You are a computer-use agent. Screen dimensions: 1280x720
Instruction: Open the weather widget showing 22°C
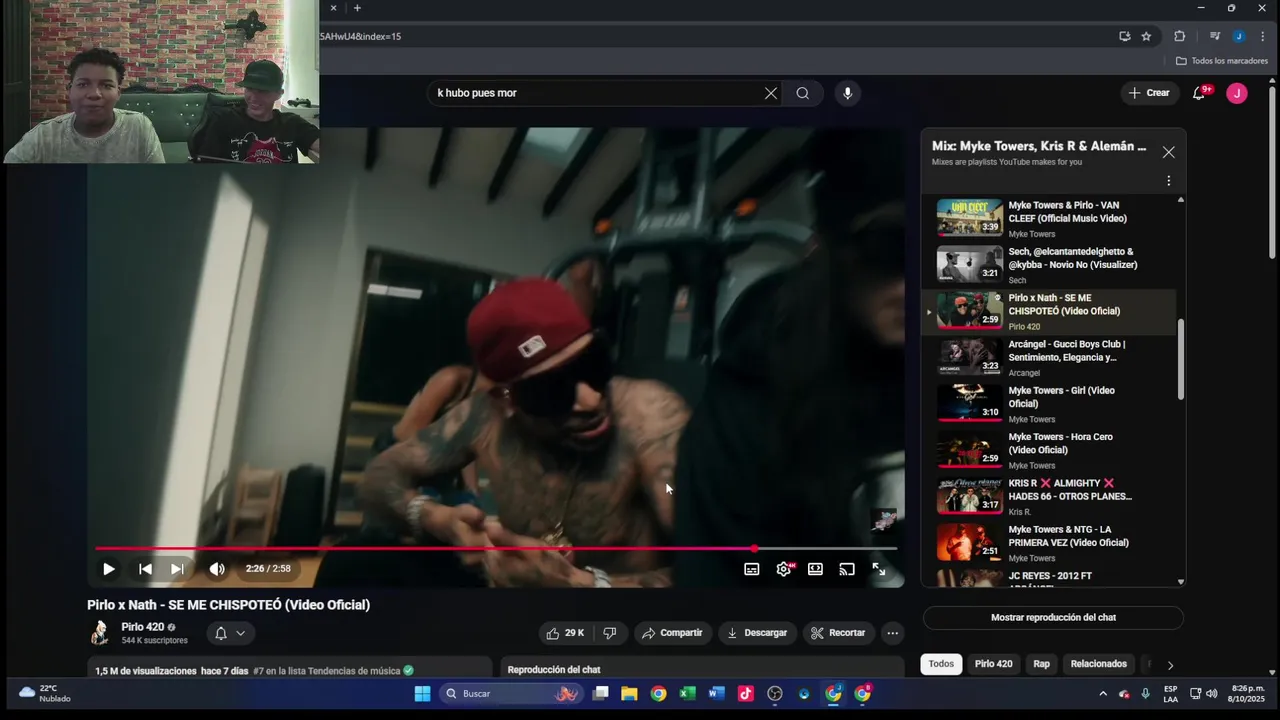pyautogui.click(x=45, y=694)
